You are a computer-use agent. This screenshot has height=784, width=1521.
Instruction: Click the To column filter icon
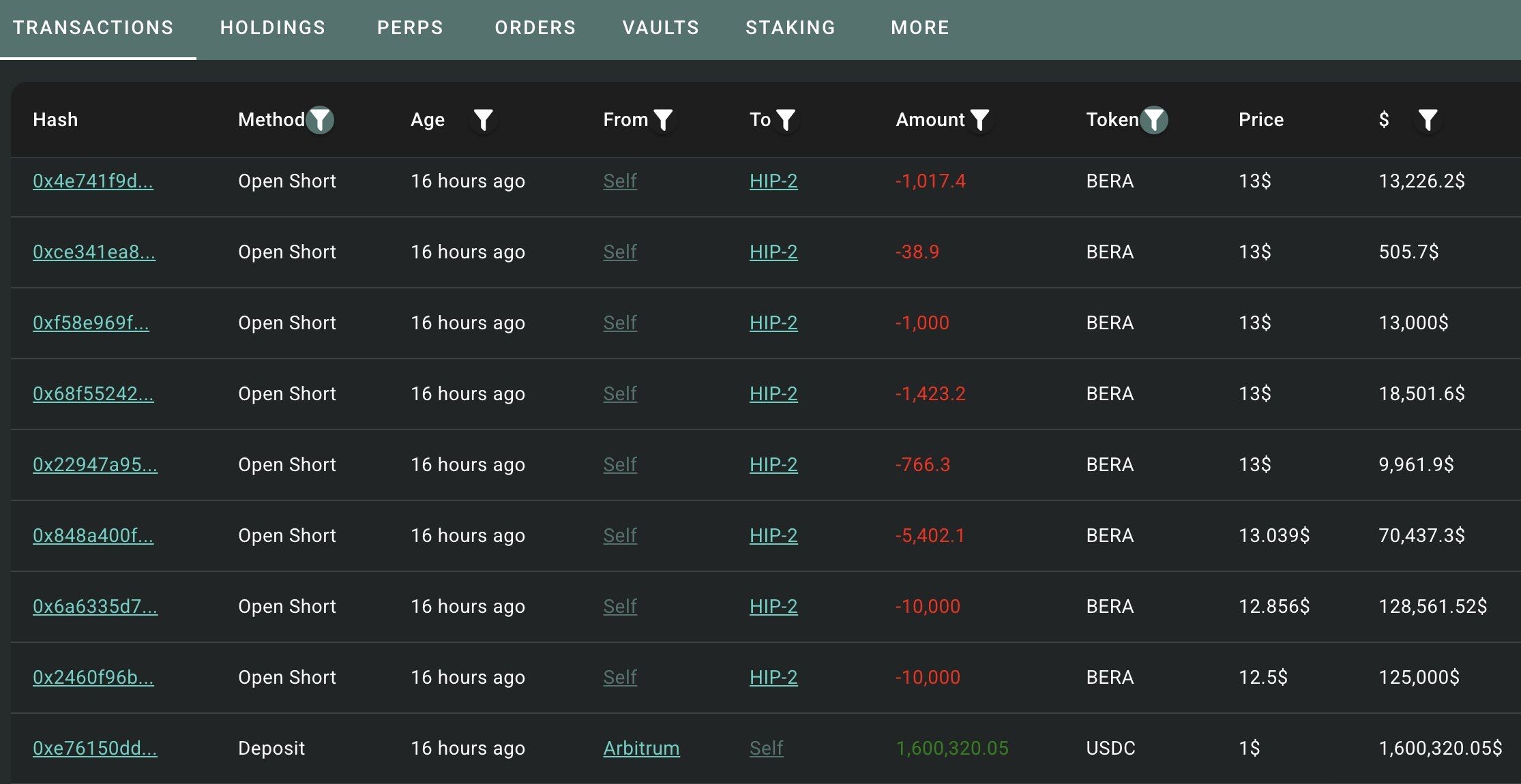785,120
